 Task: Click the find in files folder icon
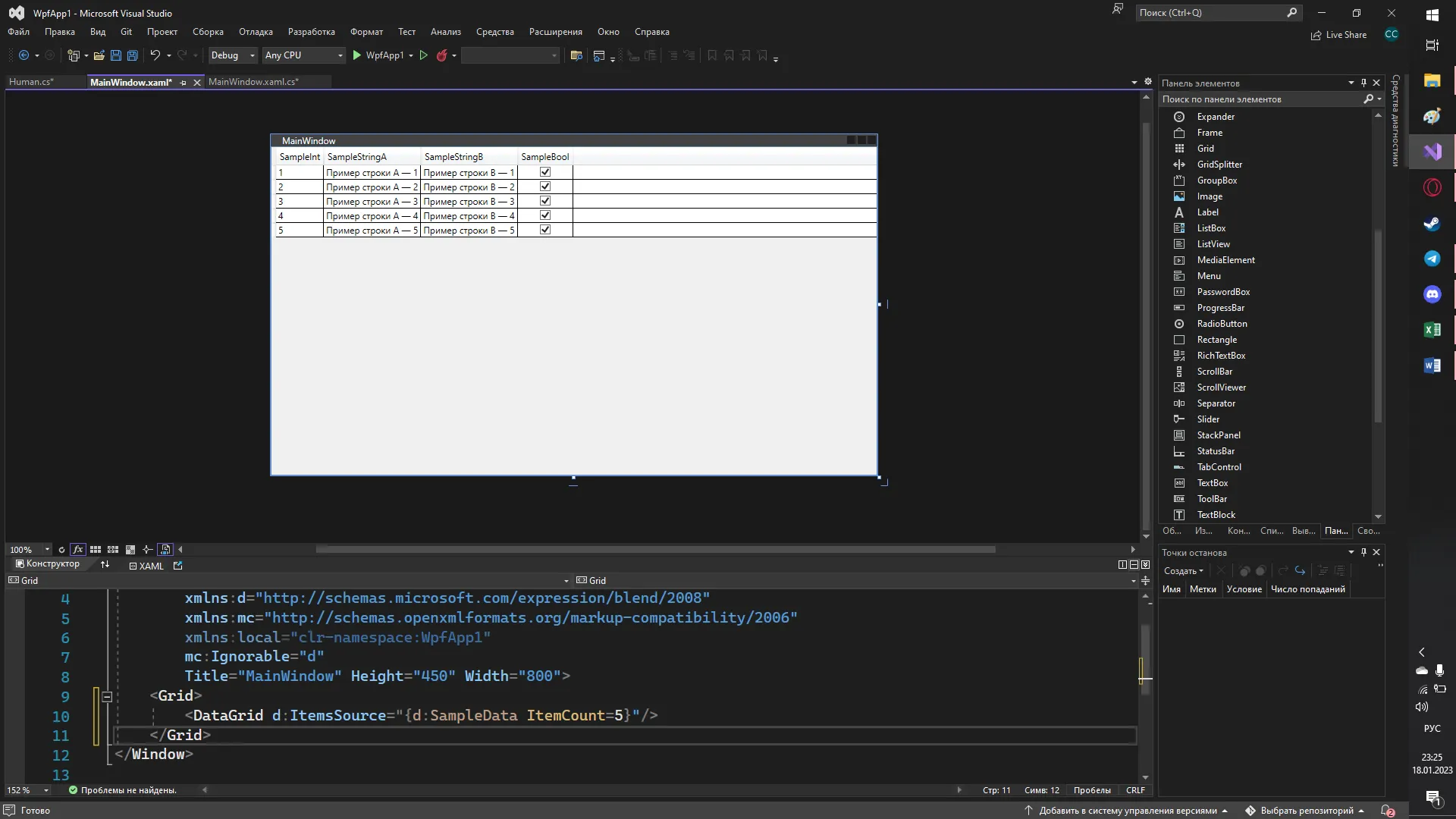click(x=576, y=55)
